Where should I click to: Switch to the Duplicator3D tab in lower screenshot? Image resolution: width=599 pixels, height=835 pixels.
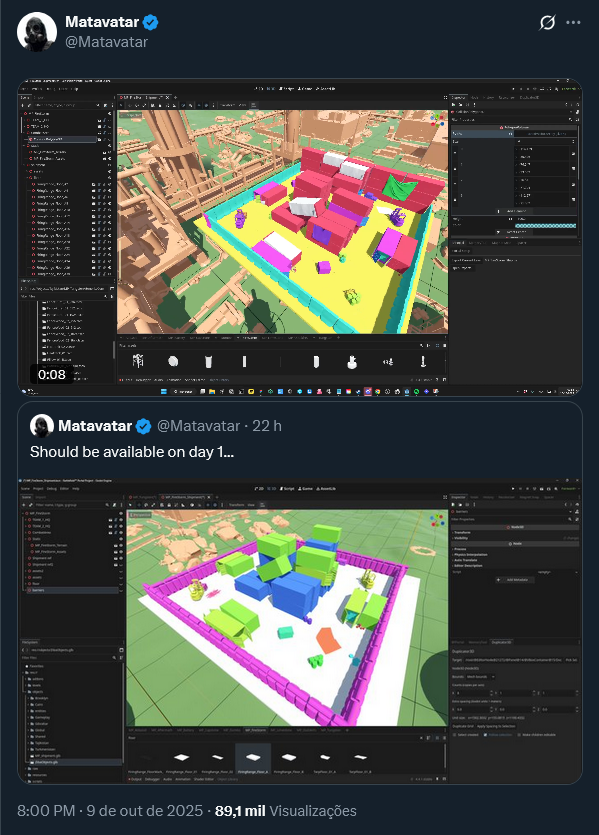501,642
